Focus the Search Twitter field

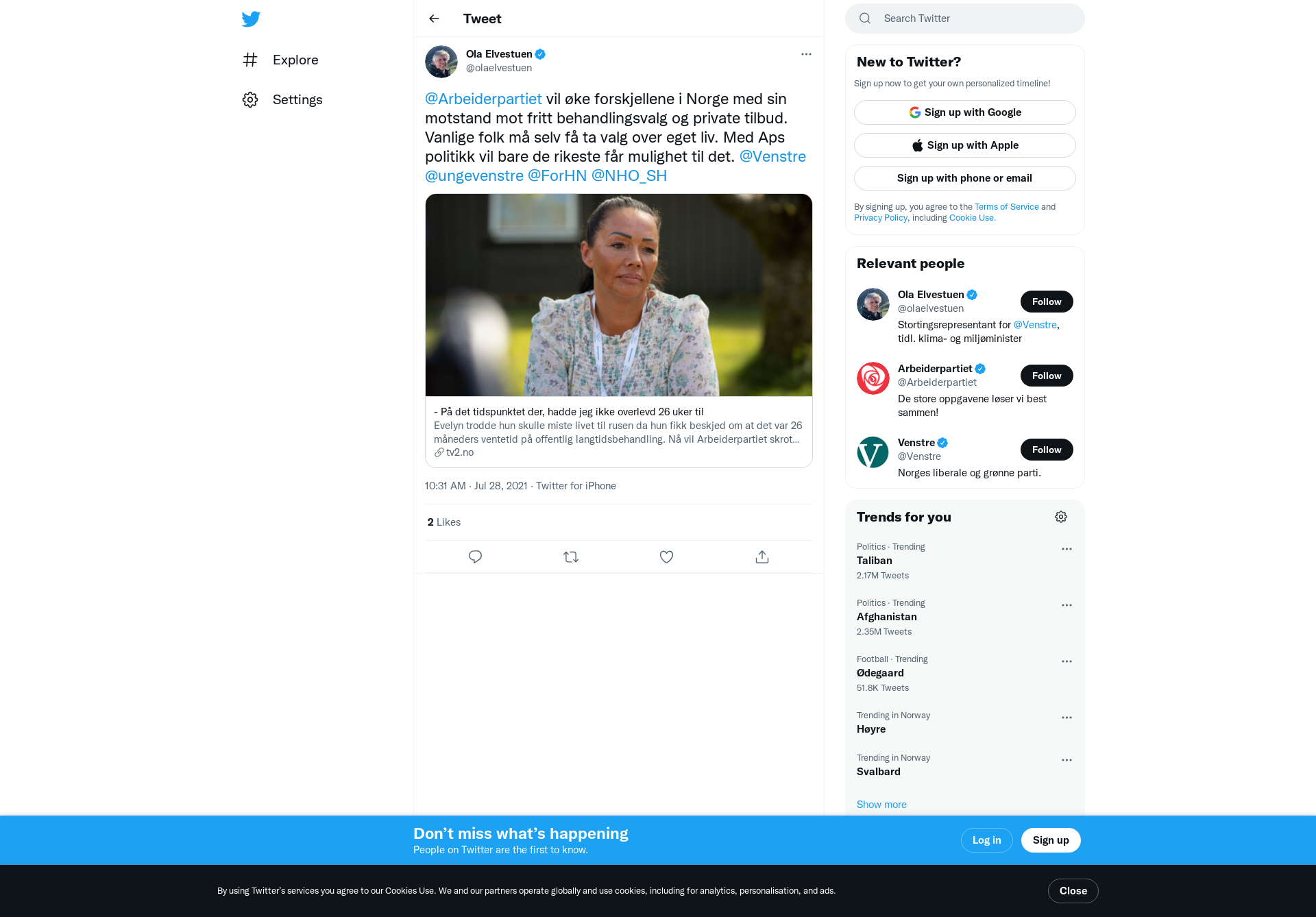[x=965, y=19]
